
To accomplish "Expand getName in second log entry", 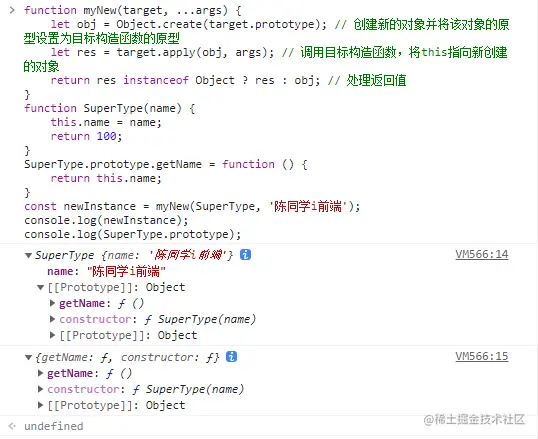I will click(x=40, y=373).
